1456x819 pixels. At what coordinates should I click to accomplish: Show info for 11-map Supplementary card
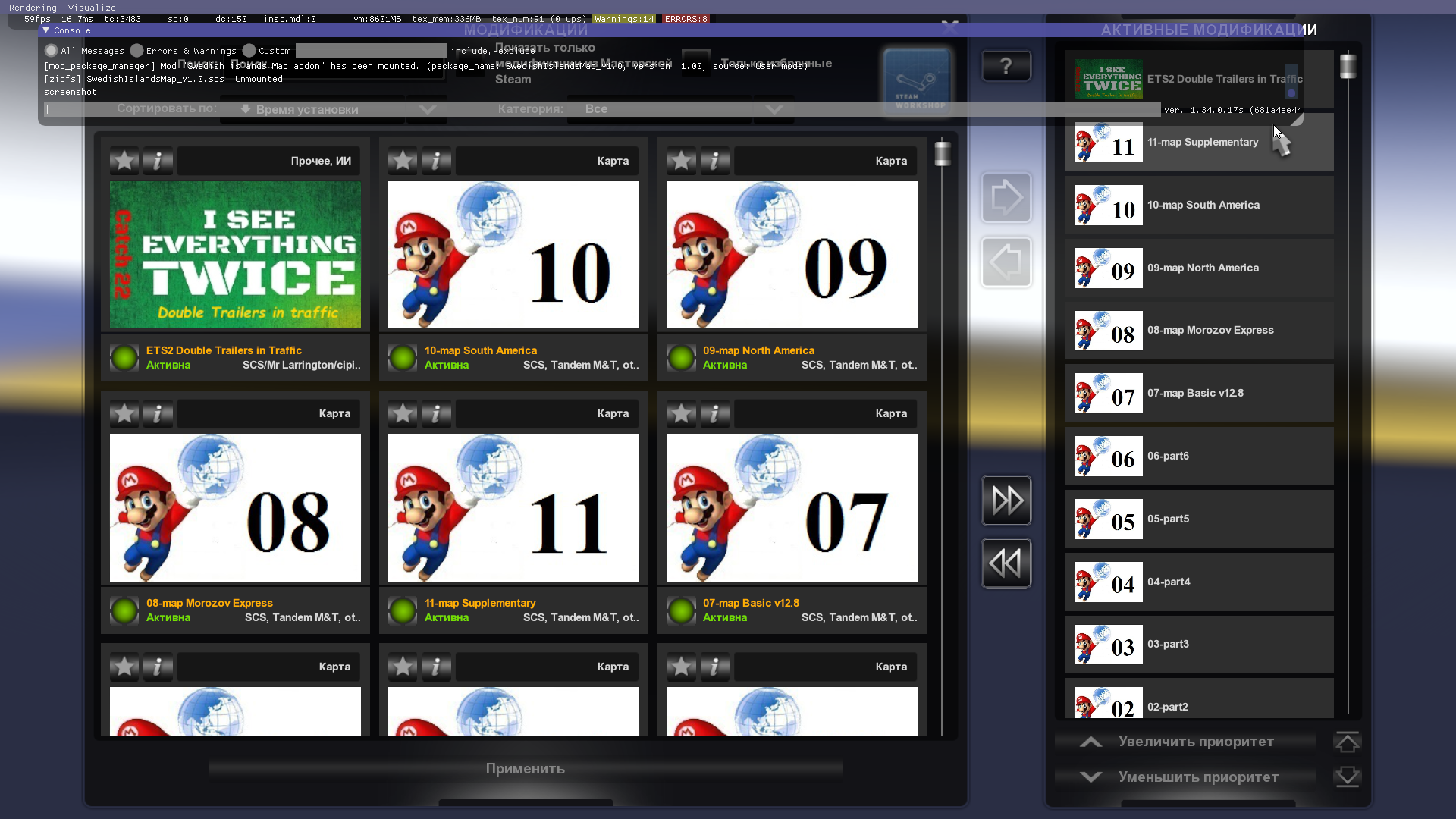coord(436,413)
